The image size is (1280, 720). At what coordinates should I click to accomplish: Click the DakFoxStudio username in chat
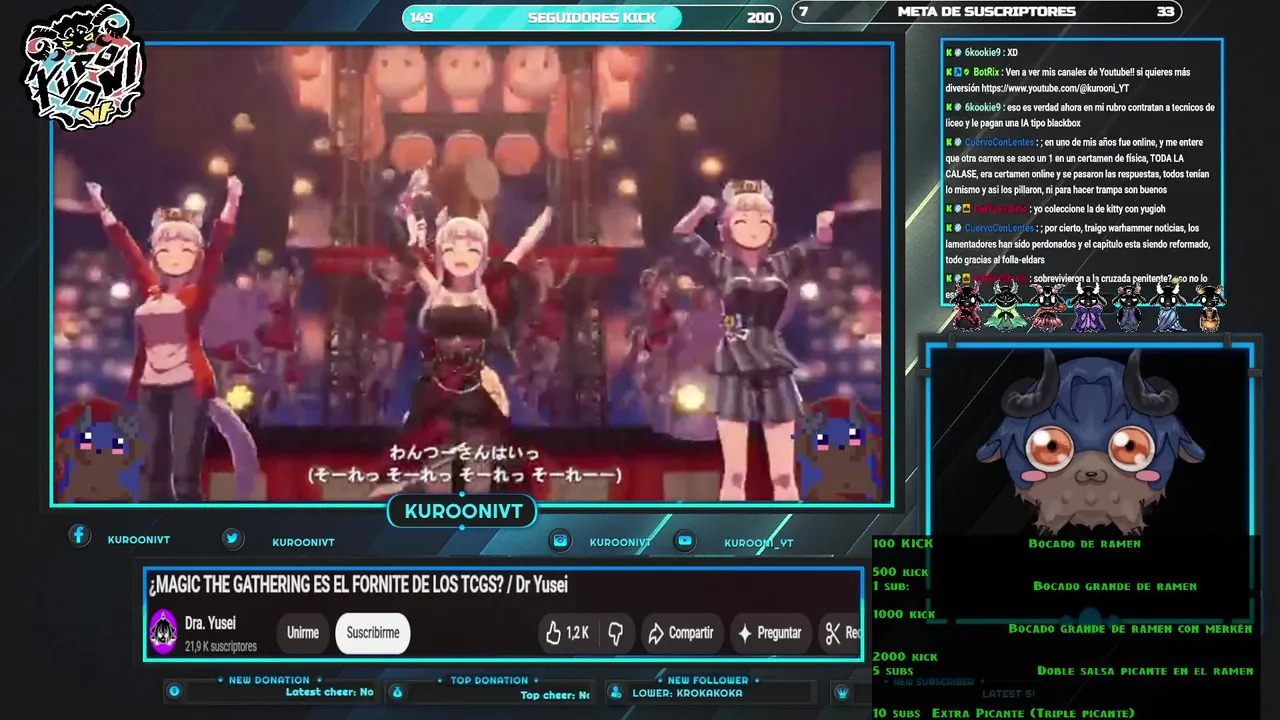tap(1000, 209)
